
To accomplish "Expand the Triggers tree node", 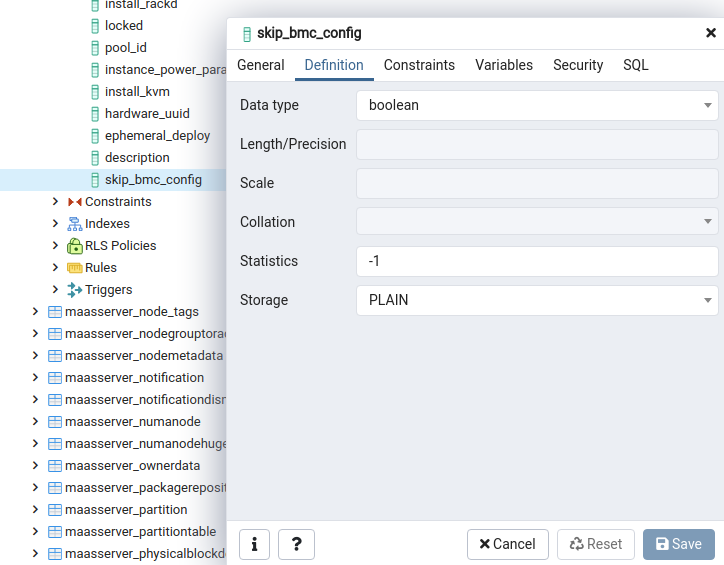I will click(x=56, y=290).
